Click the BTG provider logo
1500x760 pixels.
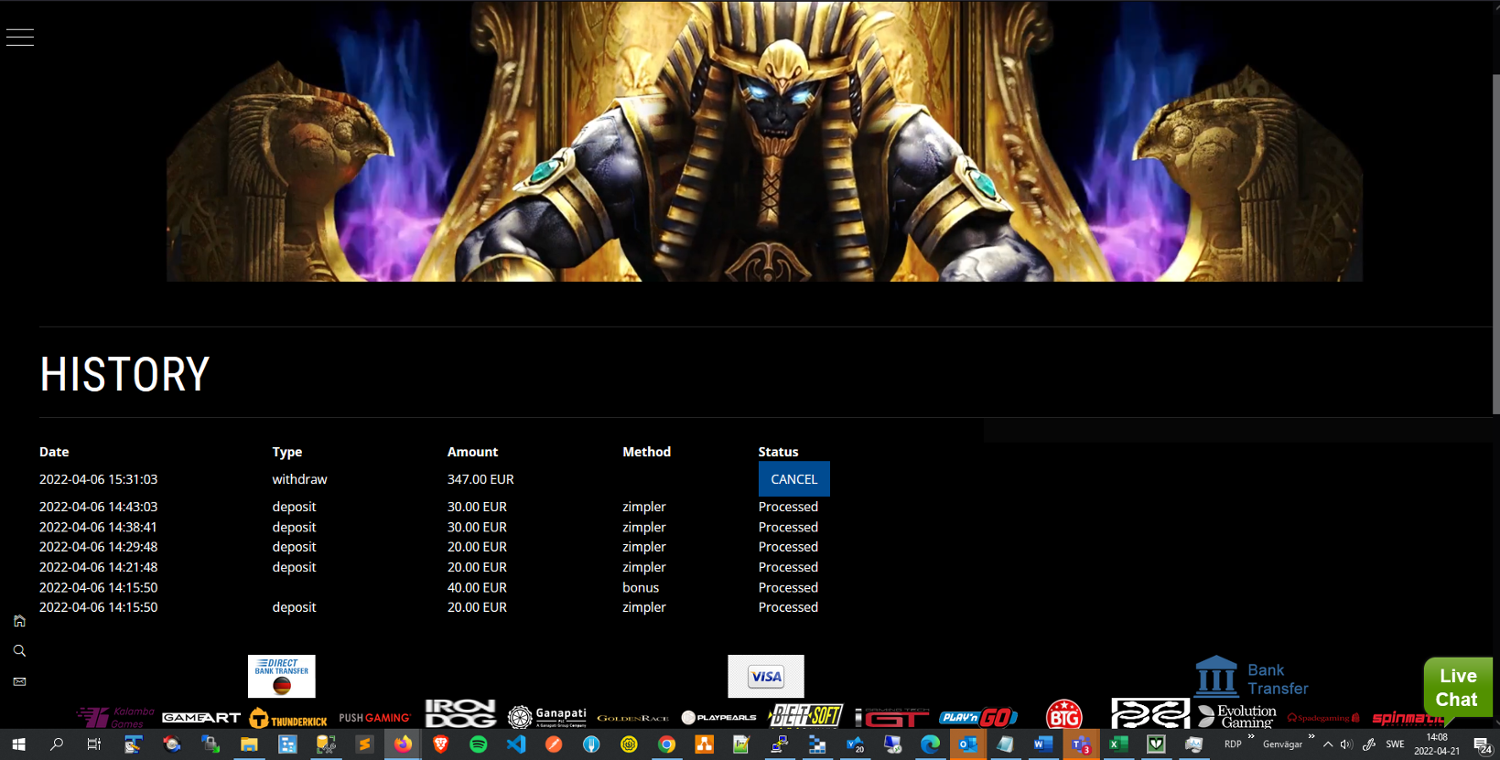click(1063, 715)
